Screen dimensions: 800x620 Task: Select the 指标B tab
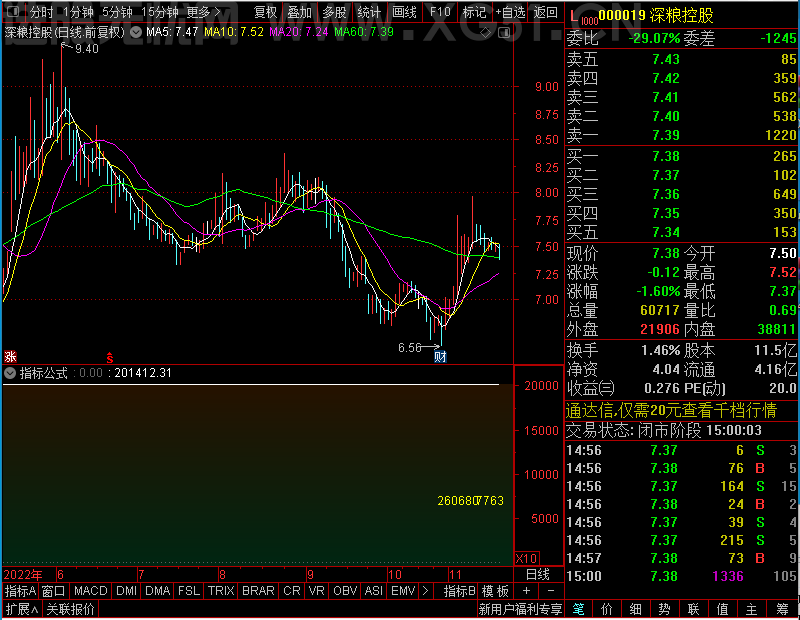pyautogui.click(x=460, y=591)
